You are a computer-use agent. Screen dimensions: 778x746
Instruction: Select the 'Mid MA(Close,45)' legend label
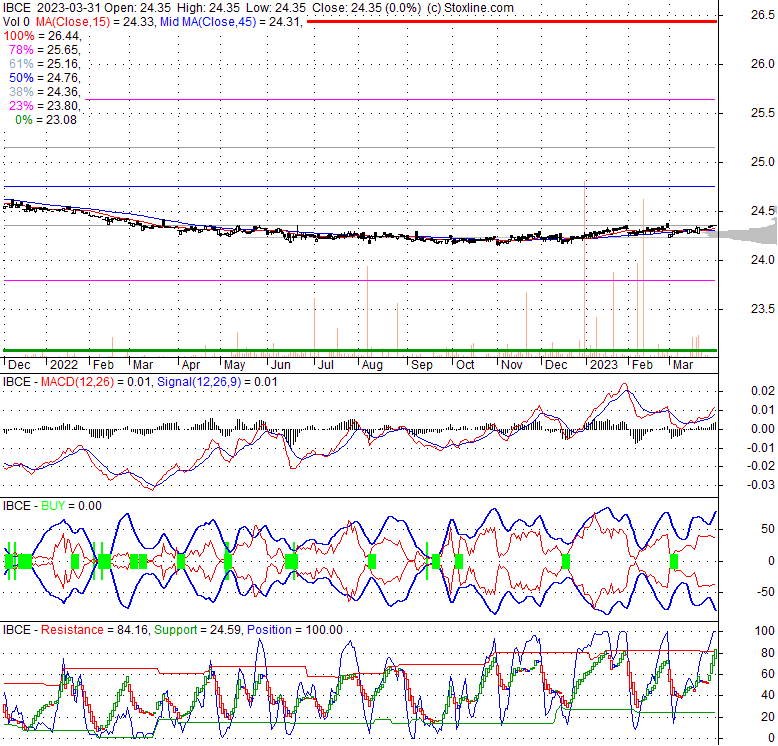click(x=208, y=22)
